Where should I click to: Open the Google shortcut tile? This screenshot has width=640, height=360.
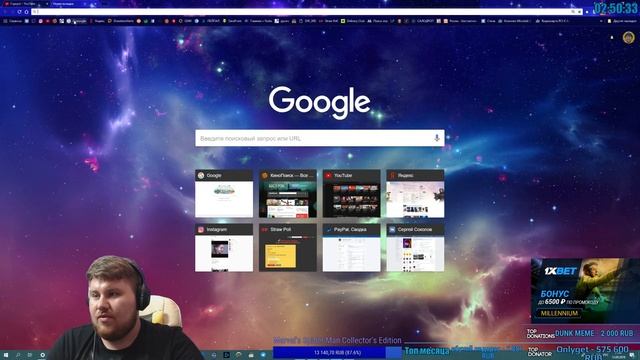[x=224, y=193]
